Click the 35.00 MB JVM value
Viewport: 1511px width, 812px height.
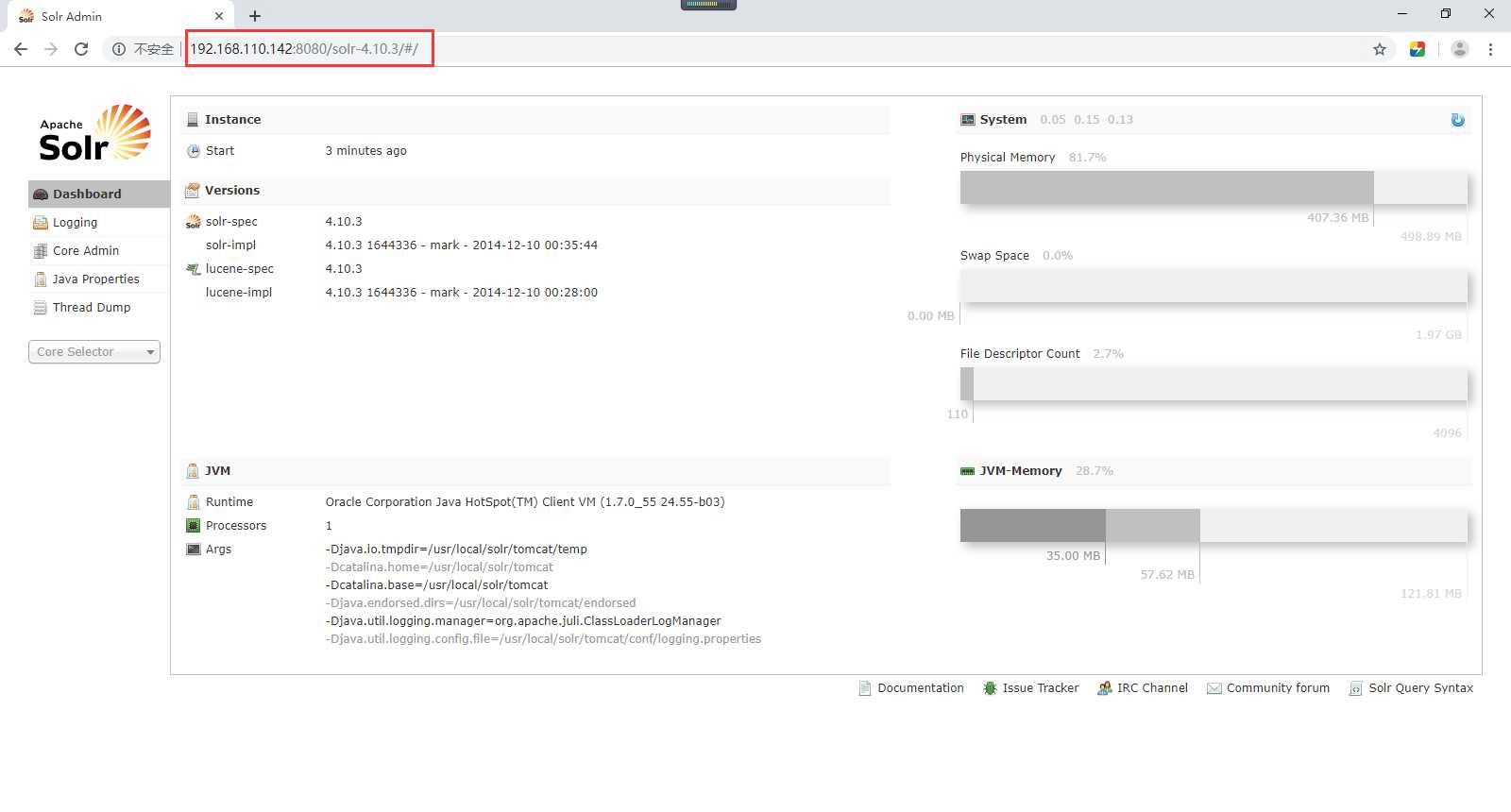[x=1073, y=556]
